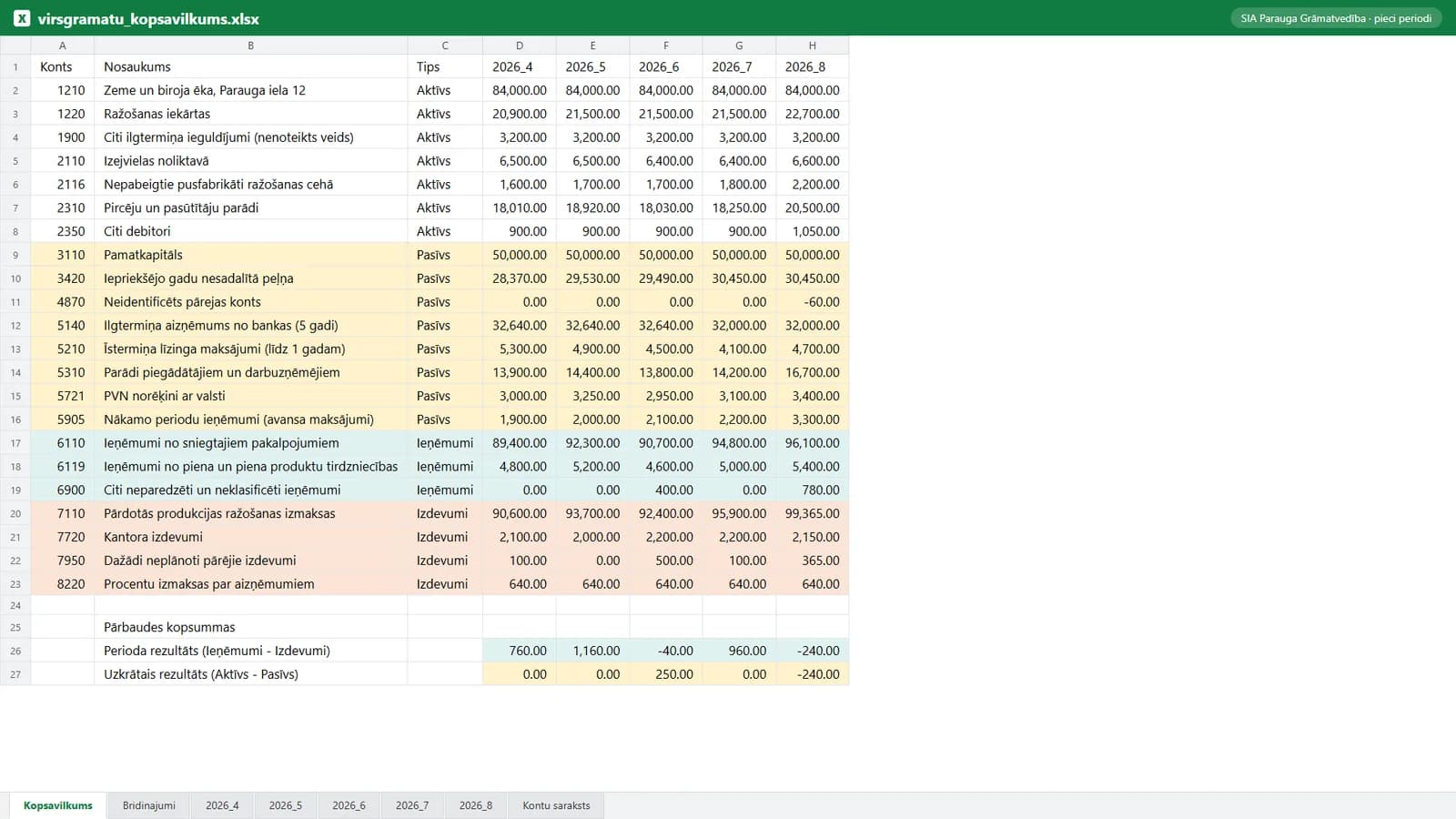Select cell Procentu izmaksas par aizņēmumiem
This screenshot has height=819, width=1456.
pyautogui.click(x=251, y=584)
